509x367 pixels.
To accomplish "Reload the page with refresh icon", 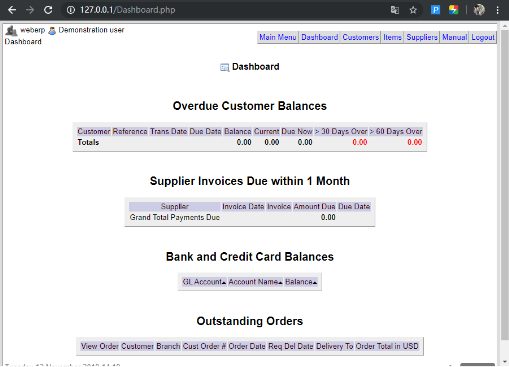I will click(48, 10).
